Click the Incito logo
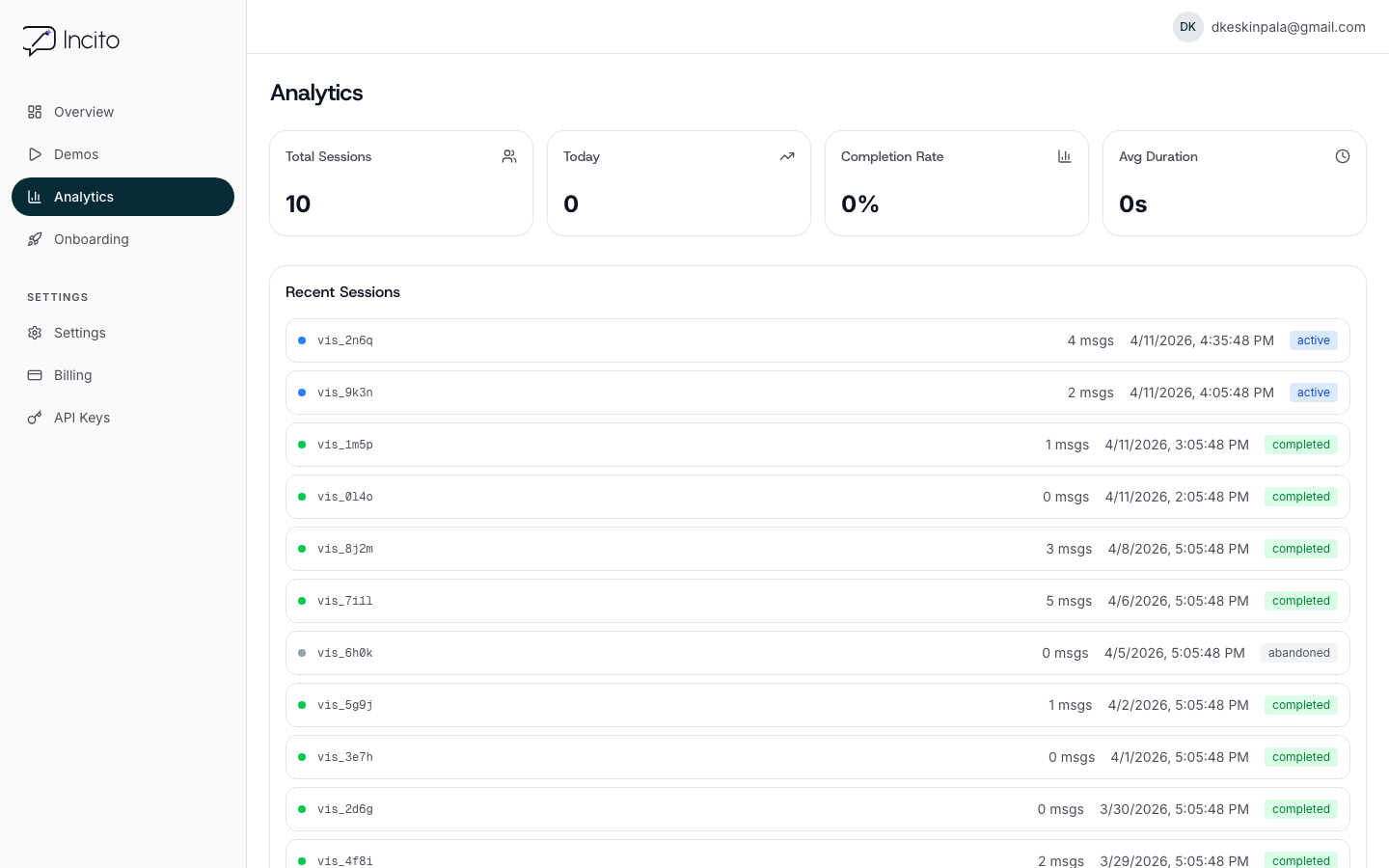The image size is (1389, 868). 70,41
